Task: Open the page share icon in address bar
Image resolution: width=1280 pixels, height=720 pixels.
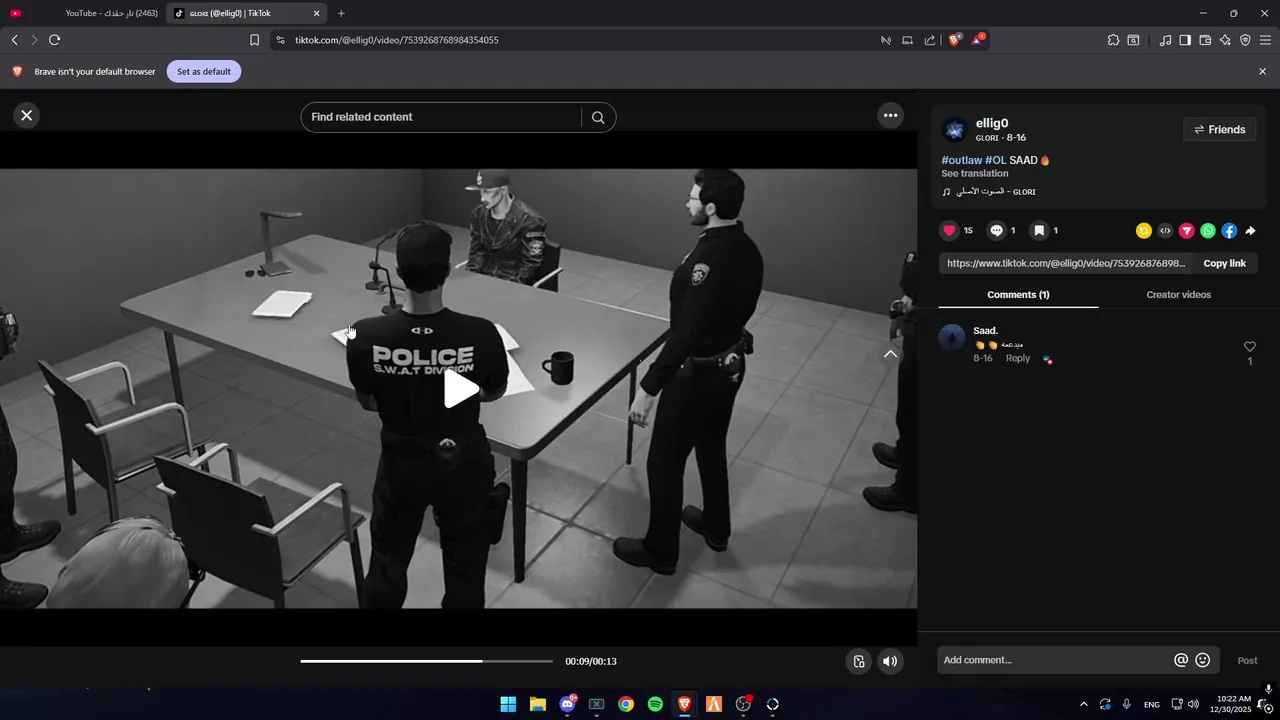Action: coord(930,40)
